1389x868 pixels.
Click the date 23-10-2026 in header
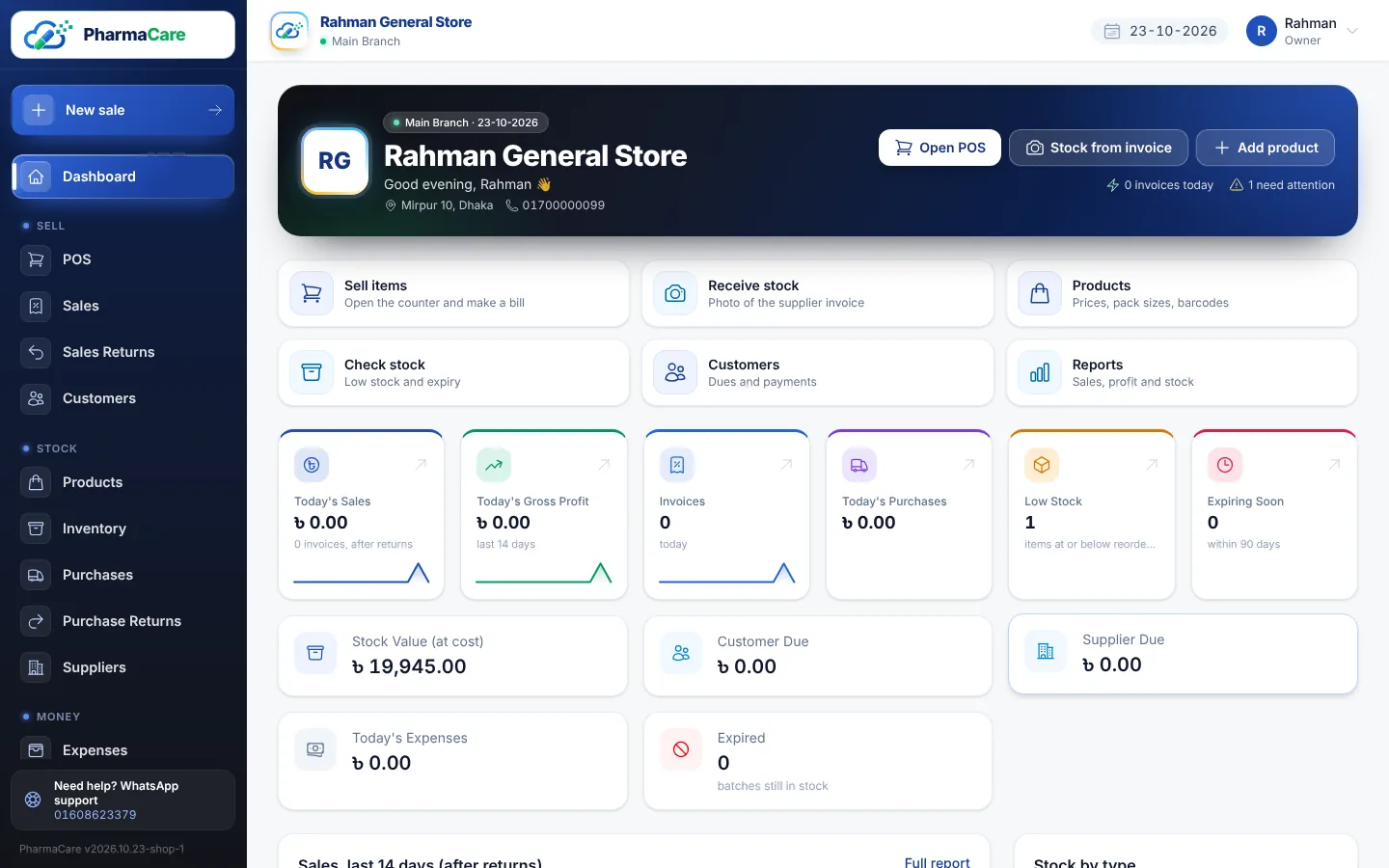(x=1173, y=31)
